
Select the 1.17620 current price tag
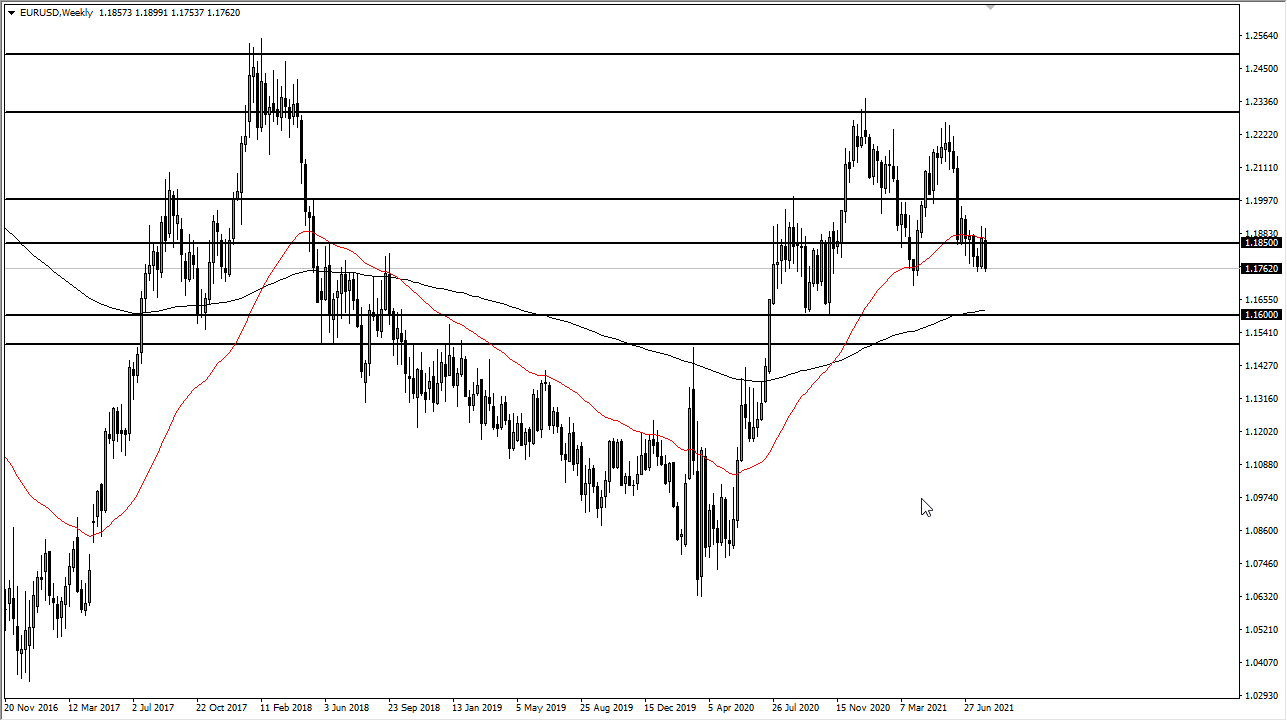click(1261, 267)
